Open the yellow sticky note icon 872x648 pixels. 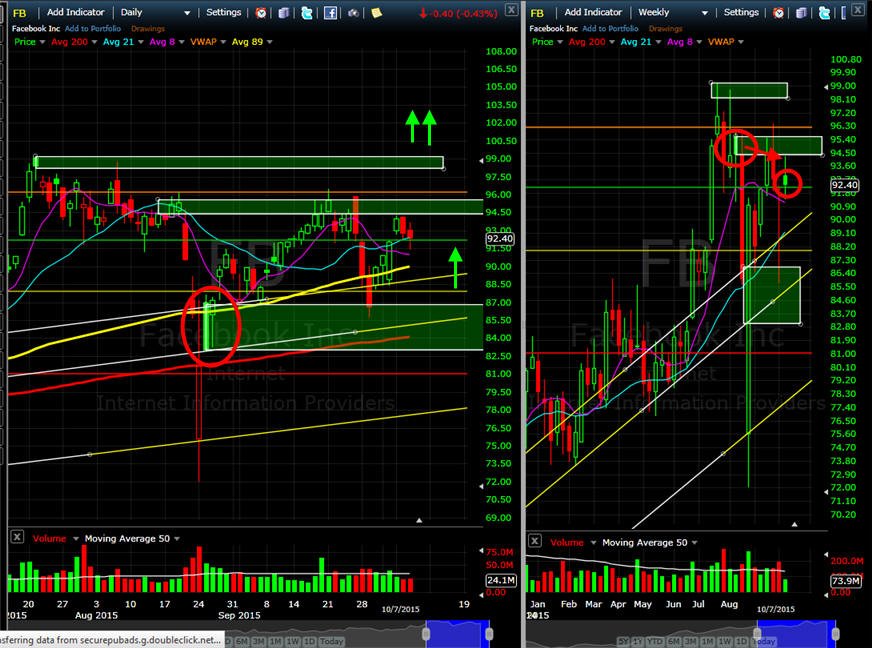tap(376, 12)
